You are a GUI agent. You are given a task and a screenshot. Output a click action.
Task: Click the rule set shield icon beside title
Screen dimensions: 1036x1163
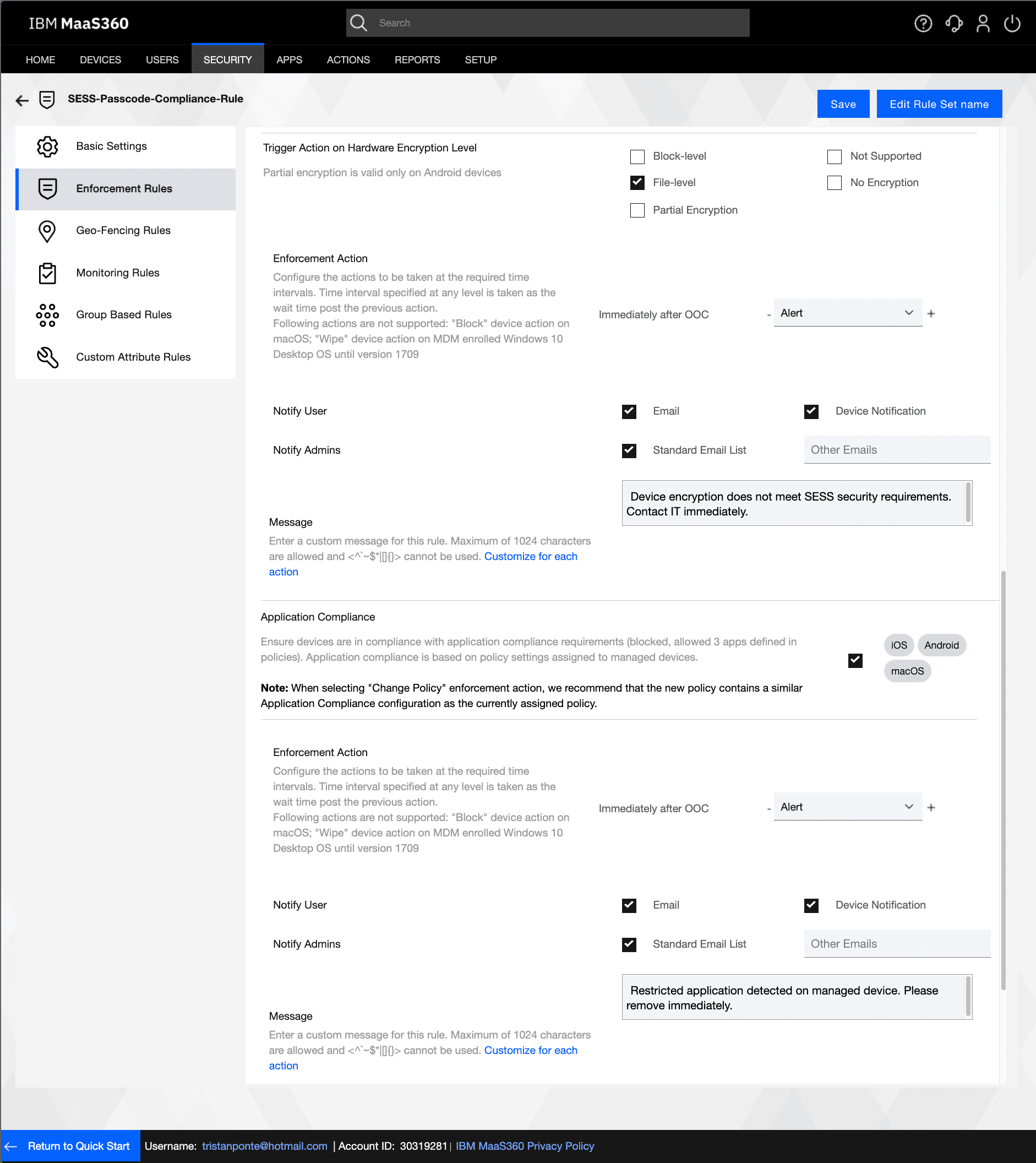click(x=47, y=100)
